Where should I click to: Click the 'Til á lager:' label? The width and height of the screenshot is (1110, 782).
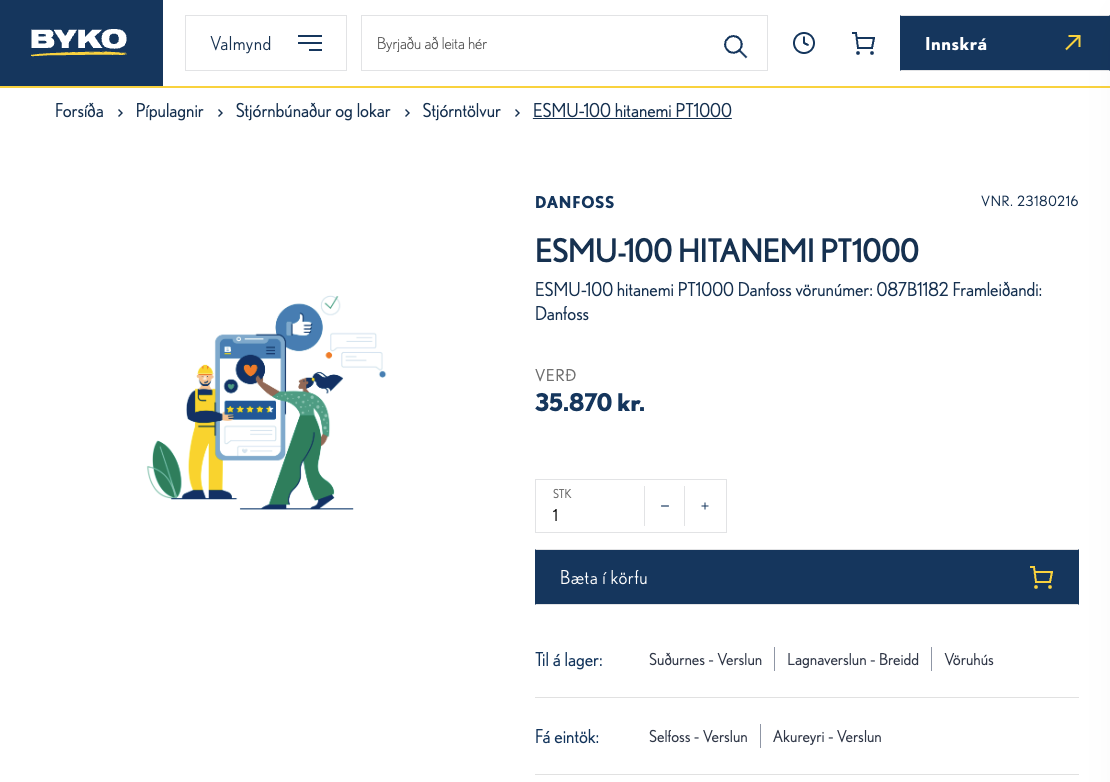click(568, 660)
